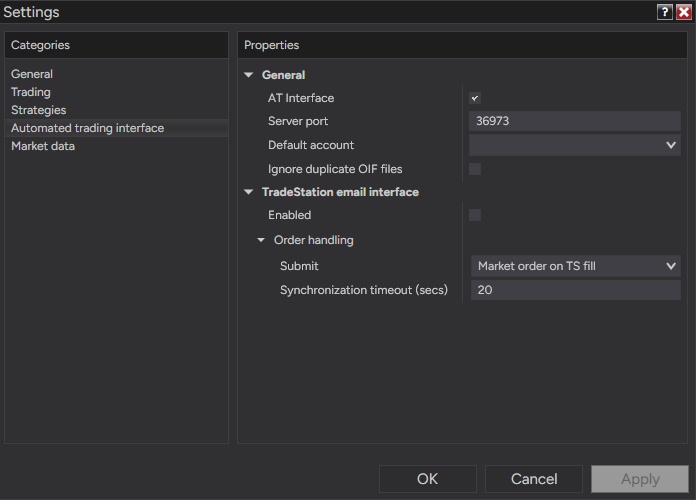Close the Settings dialog

pos(684,12)
